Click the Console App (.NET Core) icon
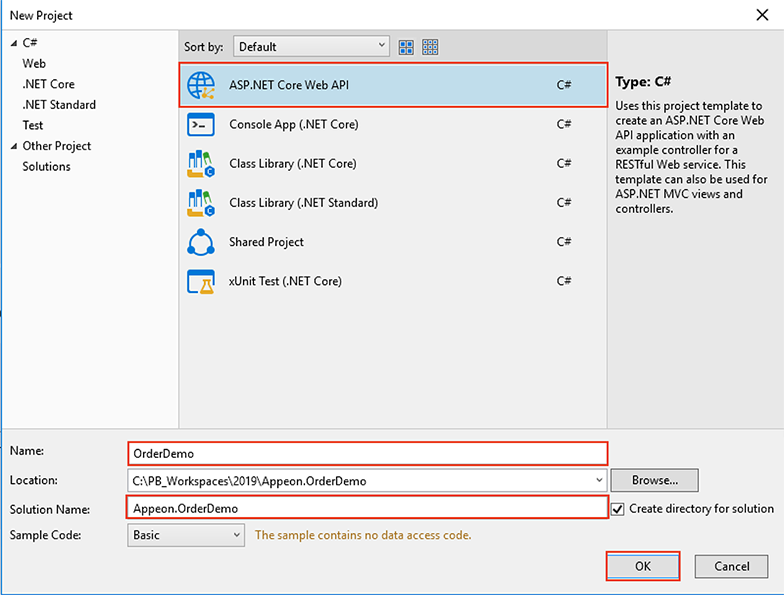The image size is (784, 595). pyautogui.click(x=201, y=125)
